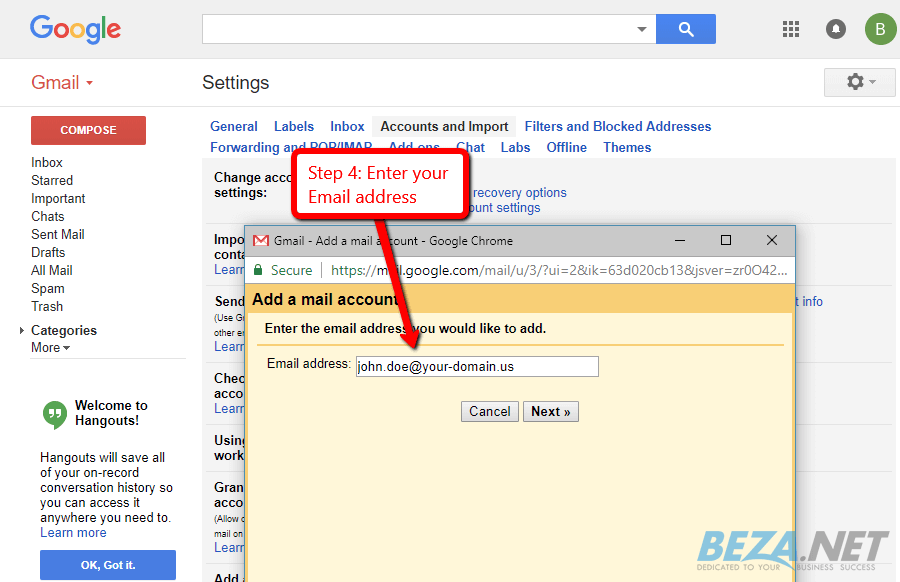Viewport: 900px width, 582px height.
Task: Click the COMPOSE button
Action: tap(88, 130)
